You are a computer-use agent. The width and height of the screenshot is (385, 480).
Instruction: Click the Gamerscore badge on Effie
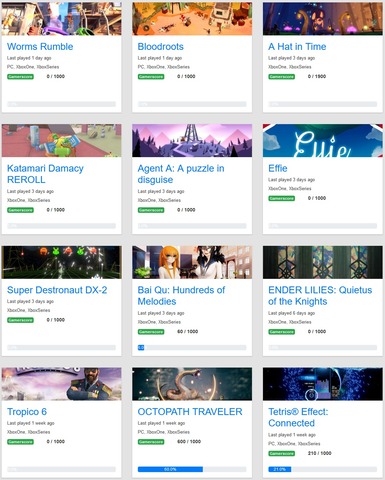tap(282, 198)
